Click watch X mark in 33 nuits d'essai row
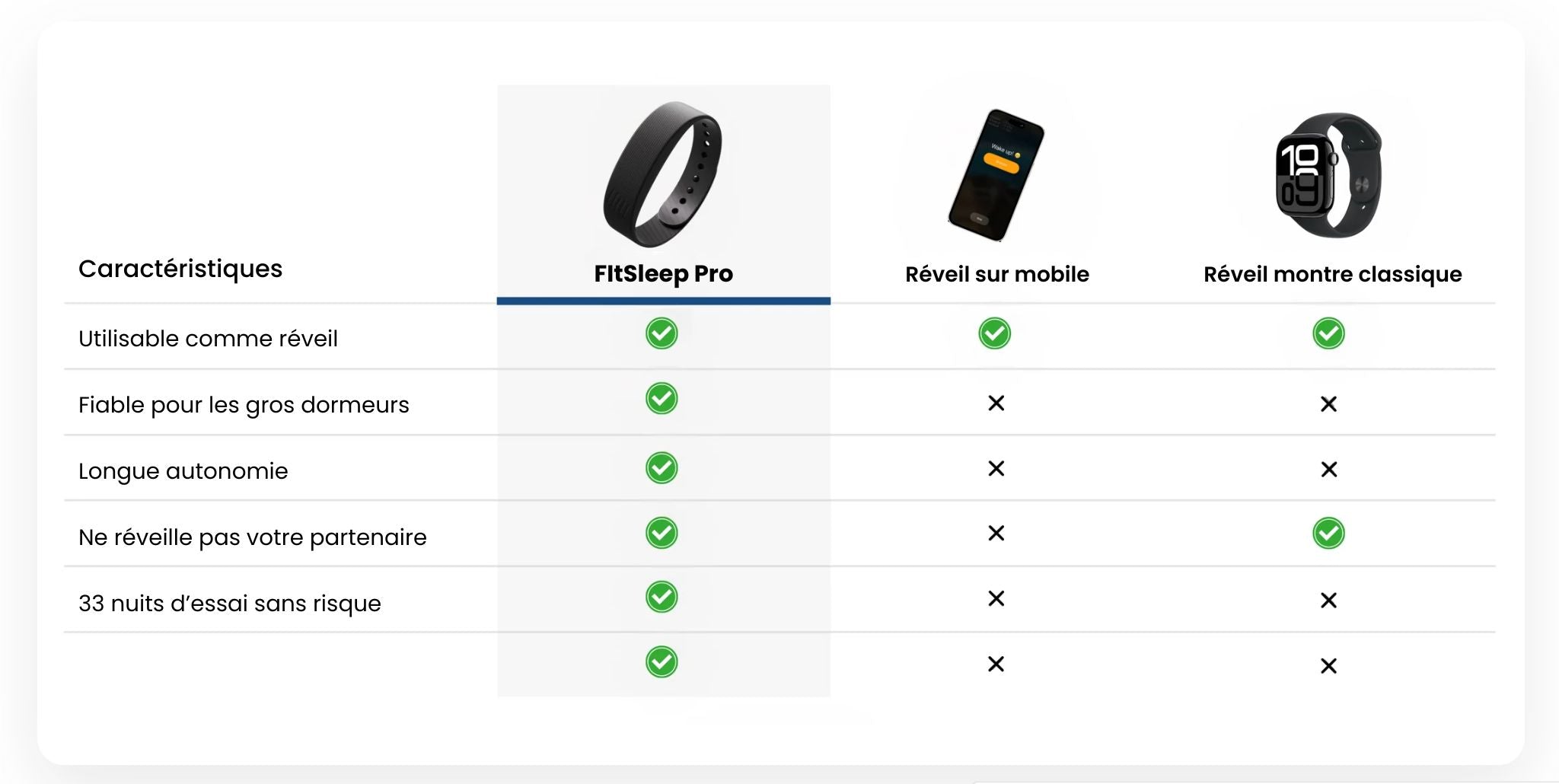 click(x=1328, y=601)
